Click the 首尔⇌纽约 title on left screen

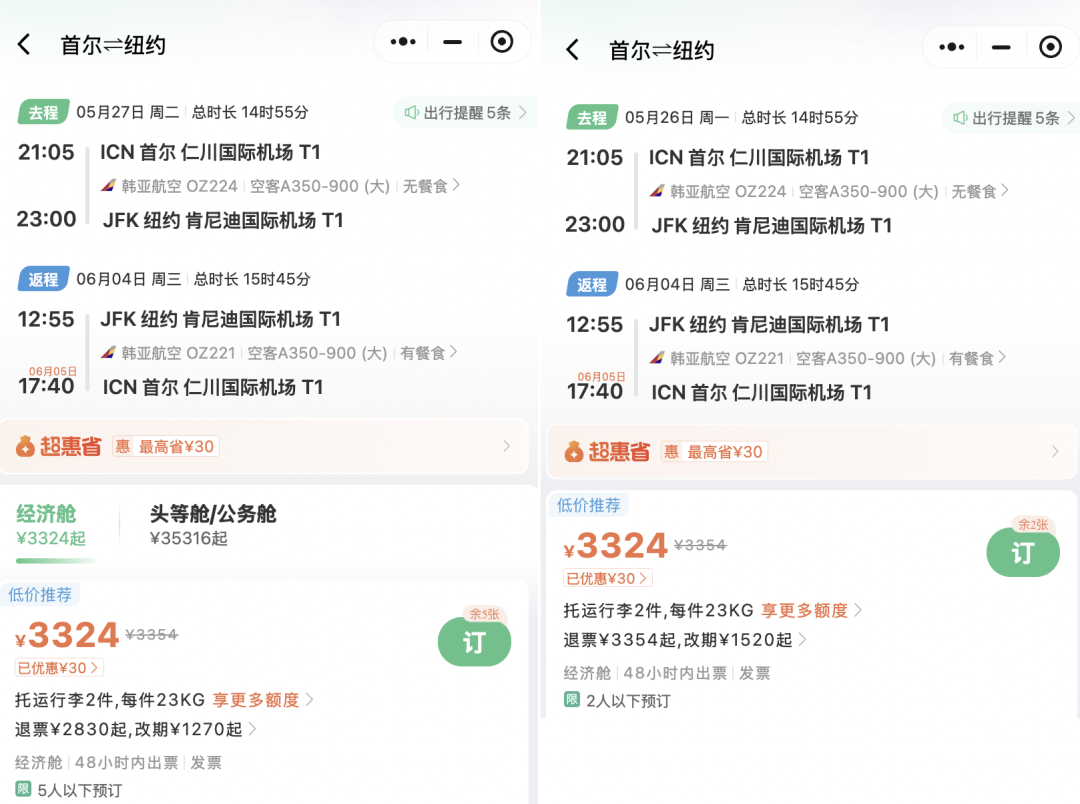point(113,45)
